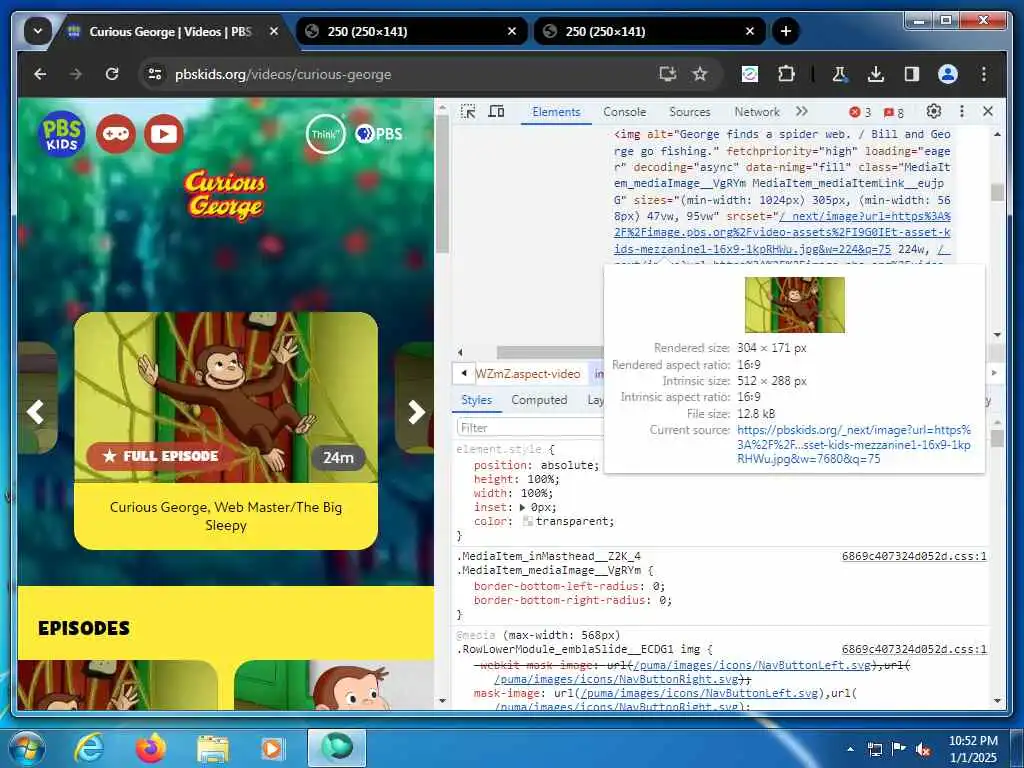View site information icon in address bar
1024x768 pixels.
(x=155, y=74)
